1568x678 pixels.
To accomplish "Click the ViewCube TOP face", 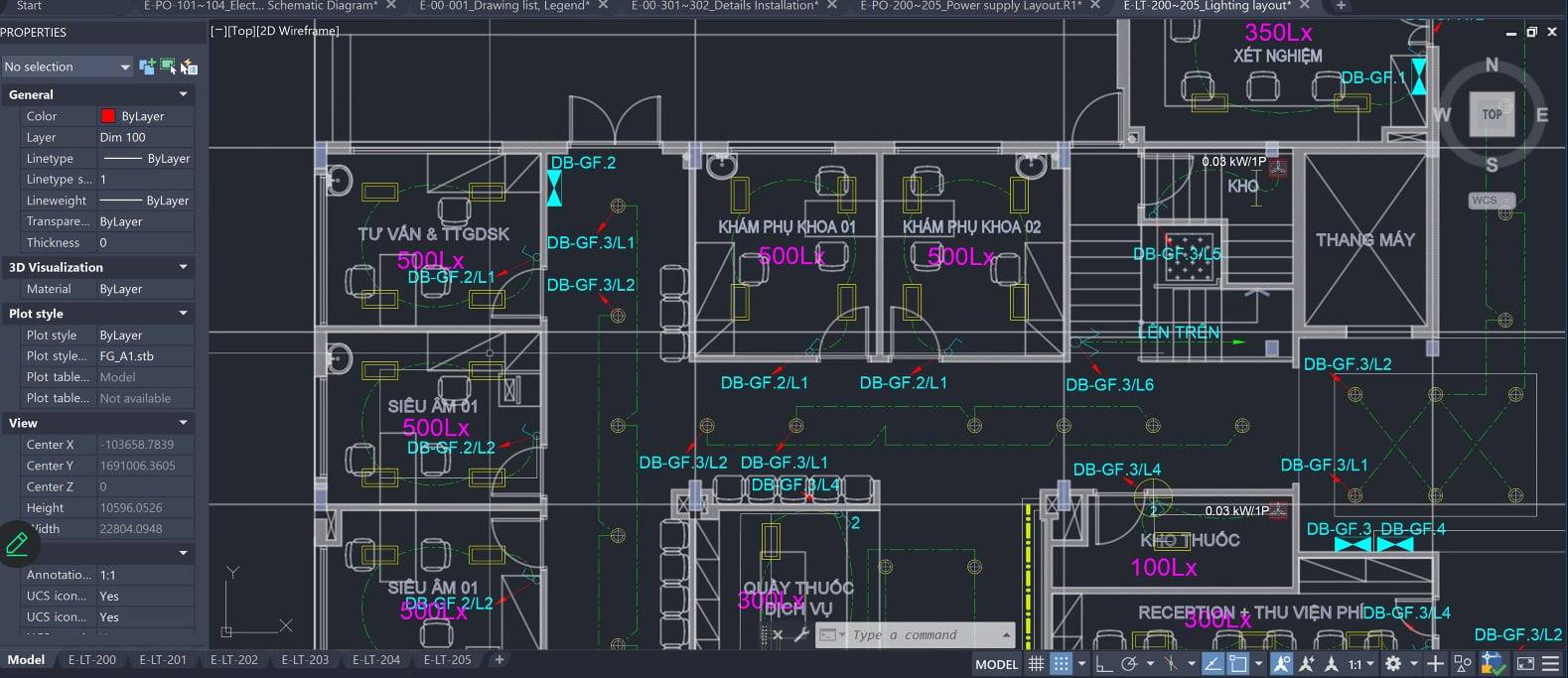I will tap(1492, 114).
